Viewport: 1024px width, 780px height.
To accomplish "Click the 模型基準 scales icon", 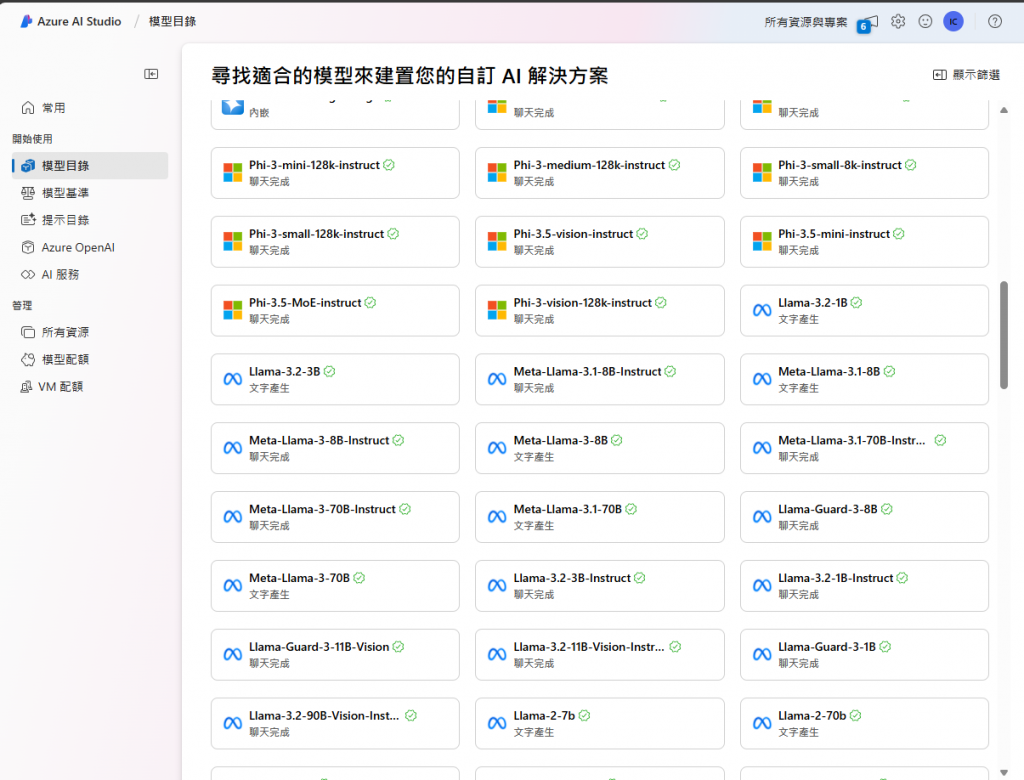I will pyautogui.click(x=28, y=193).
